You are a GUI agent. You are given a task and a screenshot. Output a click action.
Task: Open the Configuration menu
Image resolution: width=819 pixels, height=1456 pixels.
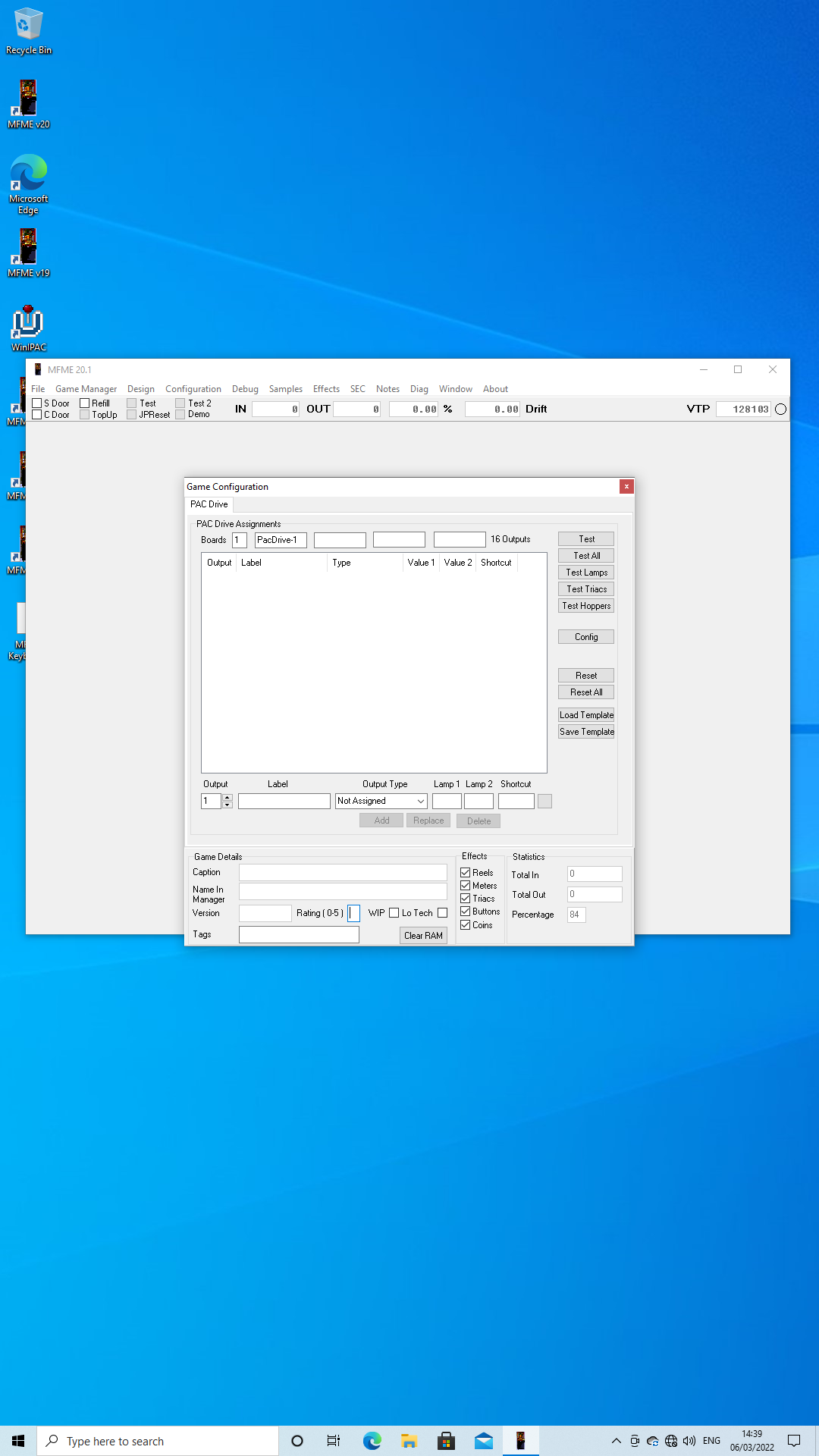pos(193,389)
